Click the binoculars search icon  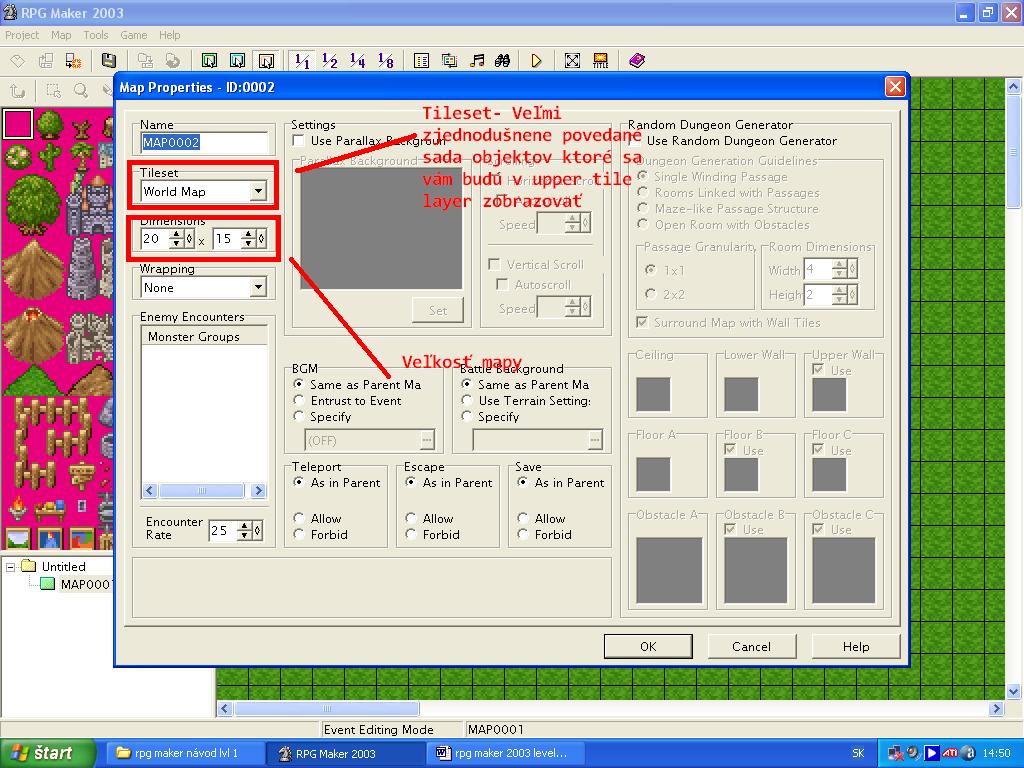503,61
